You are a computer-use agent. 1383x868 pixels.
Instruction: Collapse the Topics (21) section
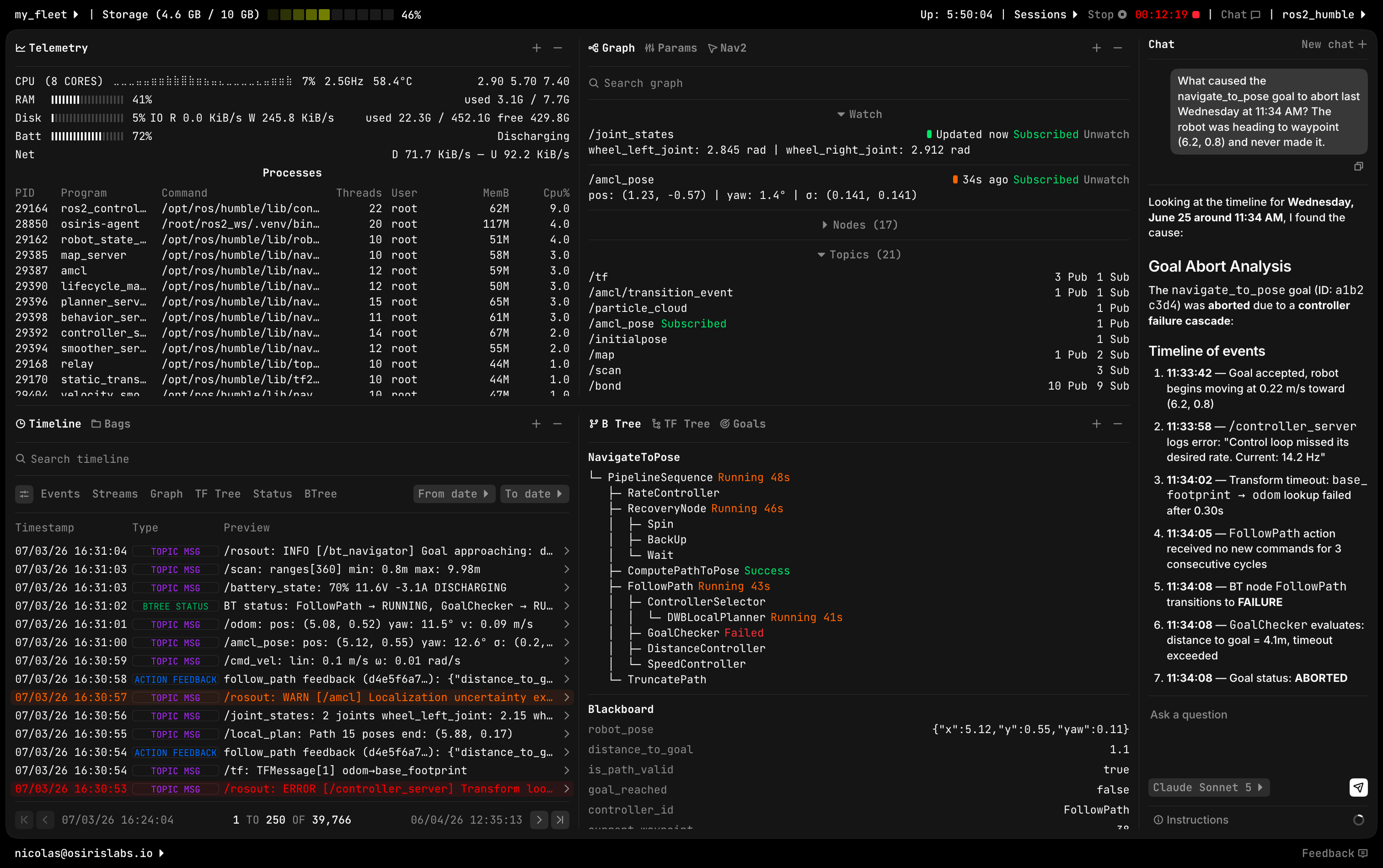click(859, 255)
